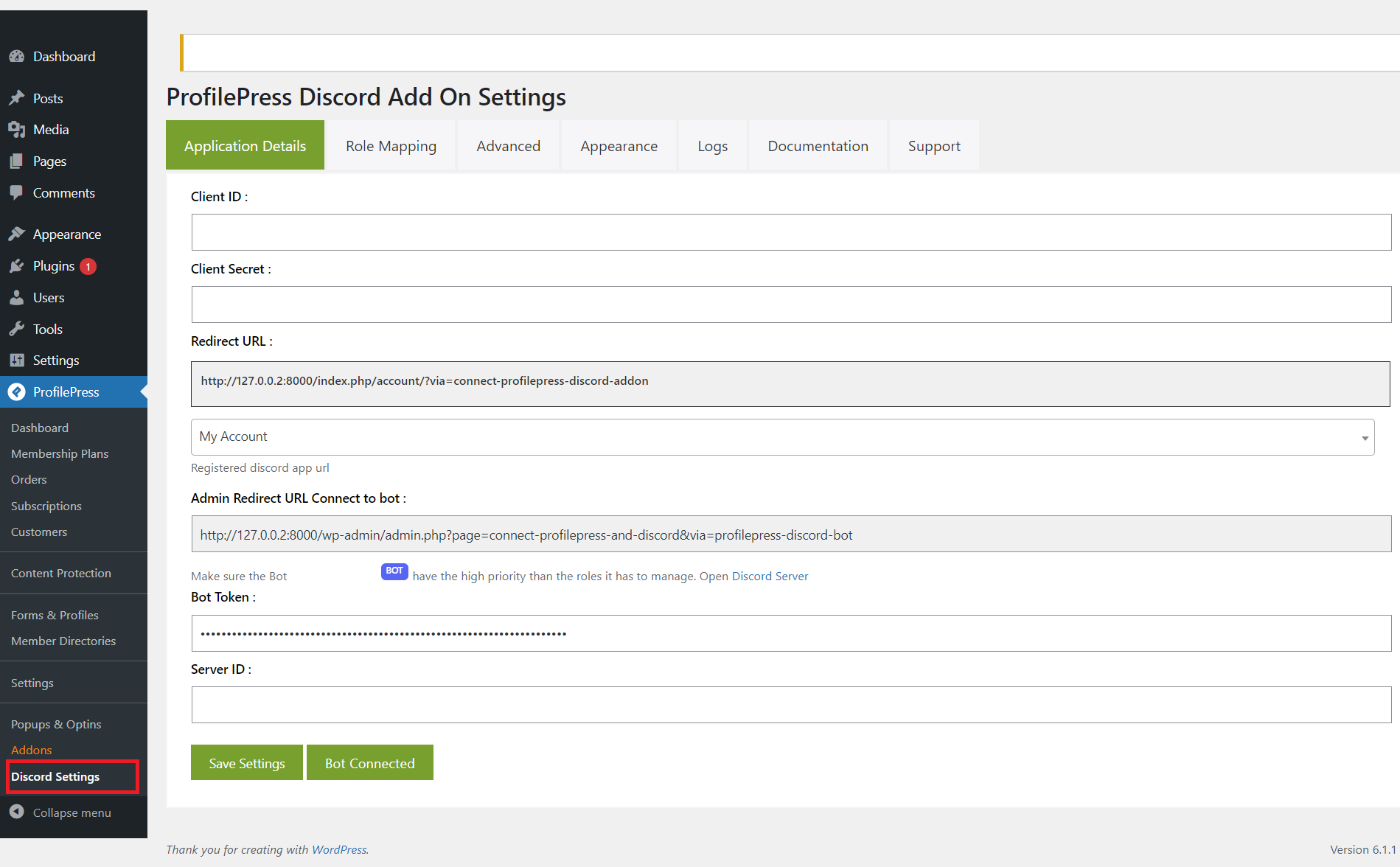Open the Logs tab
This screenshot has width=1400, height=867.
(711, 145)
